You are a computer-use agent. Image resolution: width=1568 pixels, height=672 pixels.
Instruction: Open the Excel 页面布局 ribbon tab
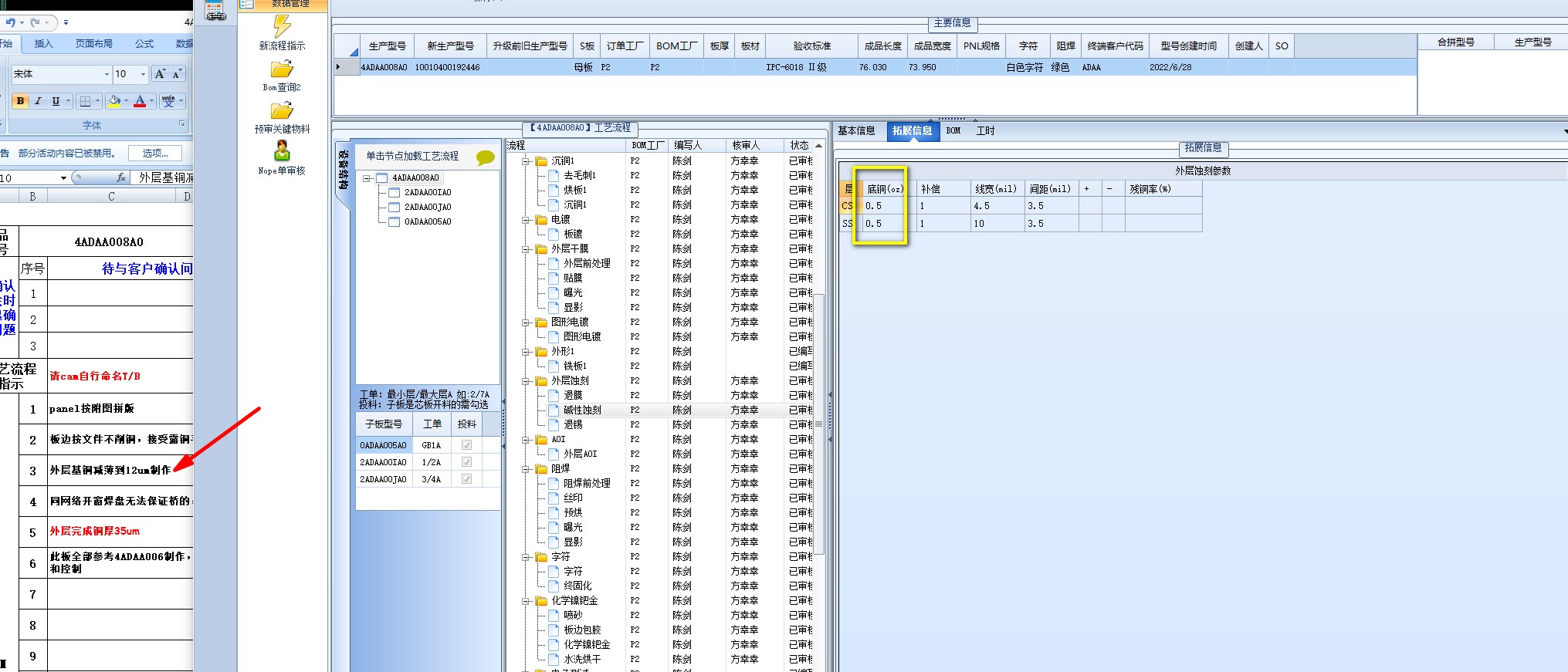point(94,44)
